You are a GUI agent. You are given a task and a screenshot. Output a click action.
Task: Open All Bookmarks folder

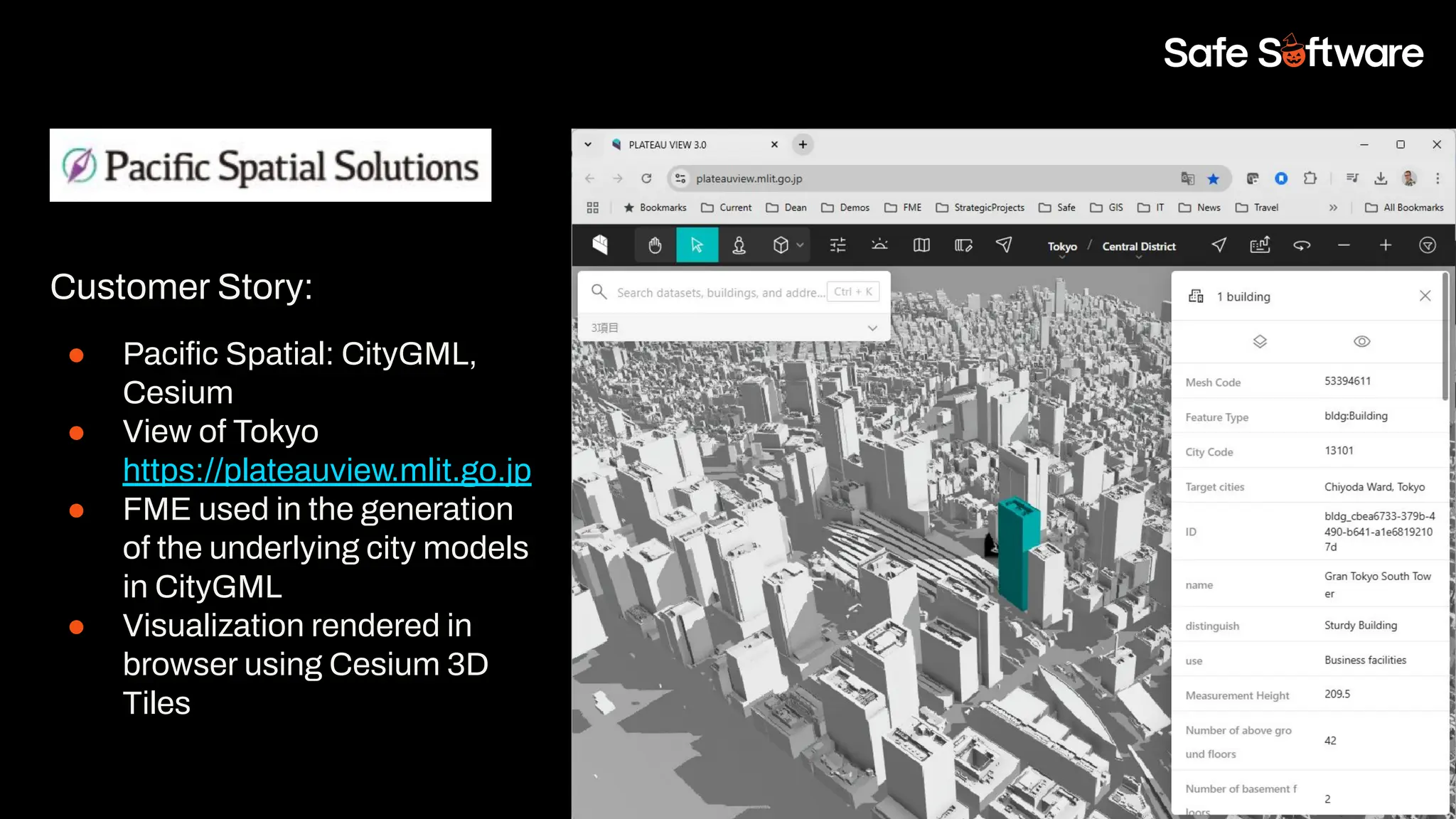pos(1405,208)
